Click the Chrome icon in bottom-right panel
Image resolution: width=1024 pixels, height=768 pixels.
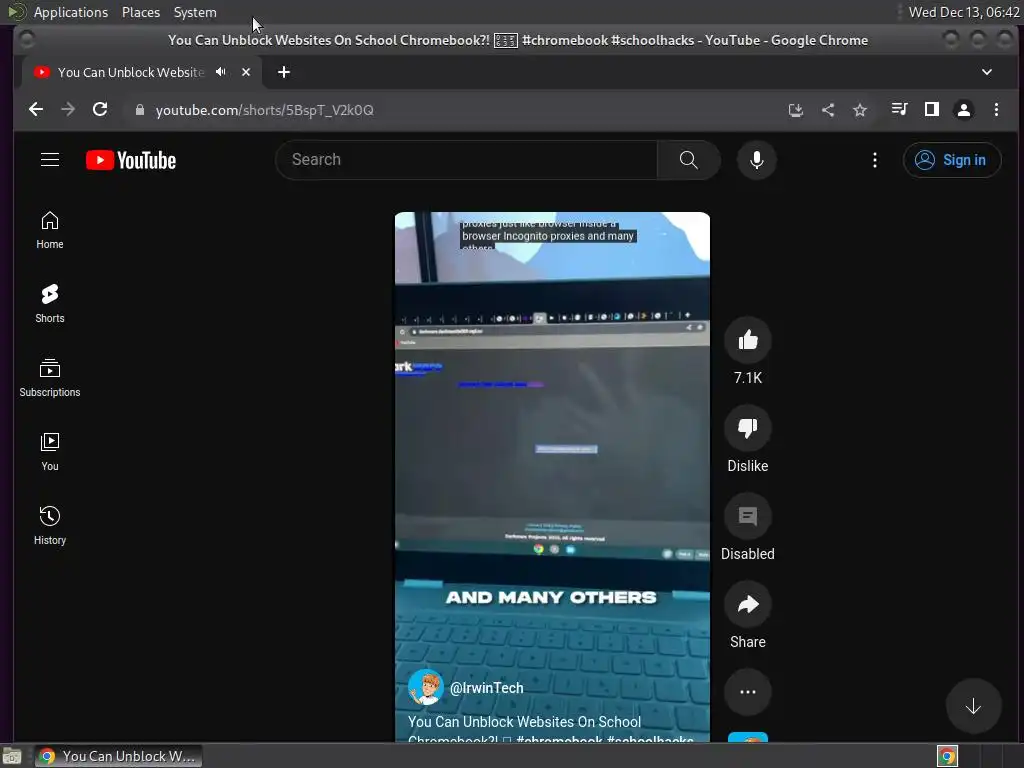coord(947,756)
